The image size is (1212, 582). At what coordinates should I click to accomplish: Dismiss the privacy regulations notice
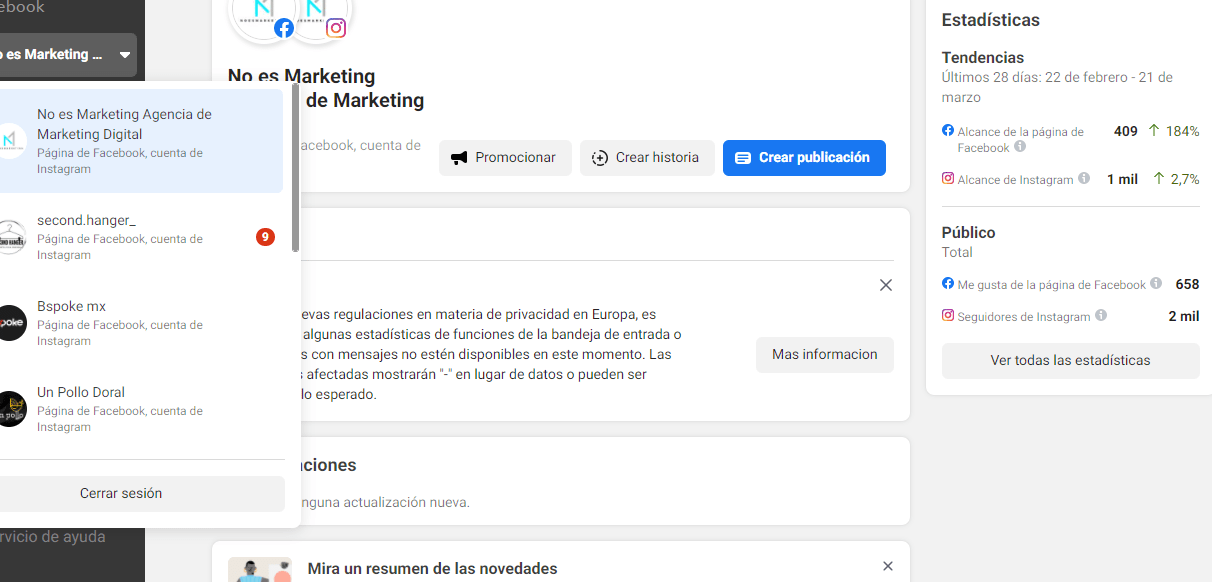click(885, 285)
